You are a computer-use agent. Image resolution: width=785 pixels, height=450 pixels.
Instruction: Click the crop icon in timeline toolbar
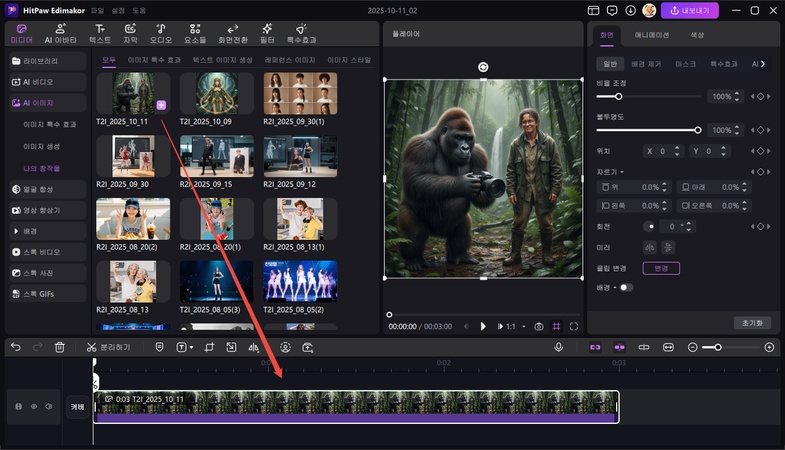pos(210,347)
